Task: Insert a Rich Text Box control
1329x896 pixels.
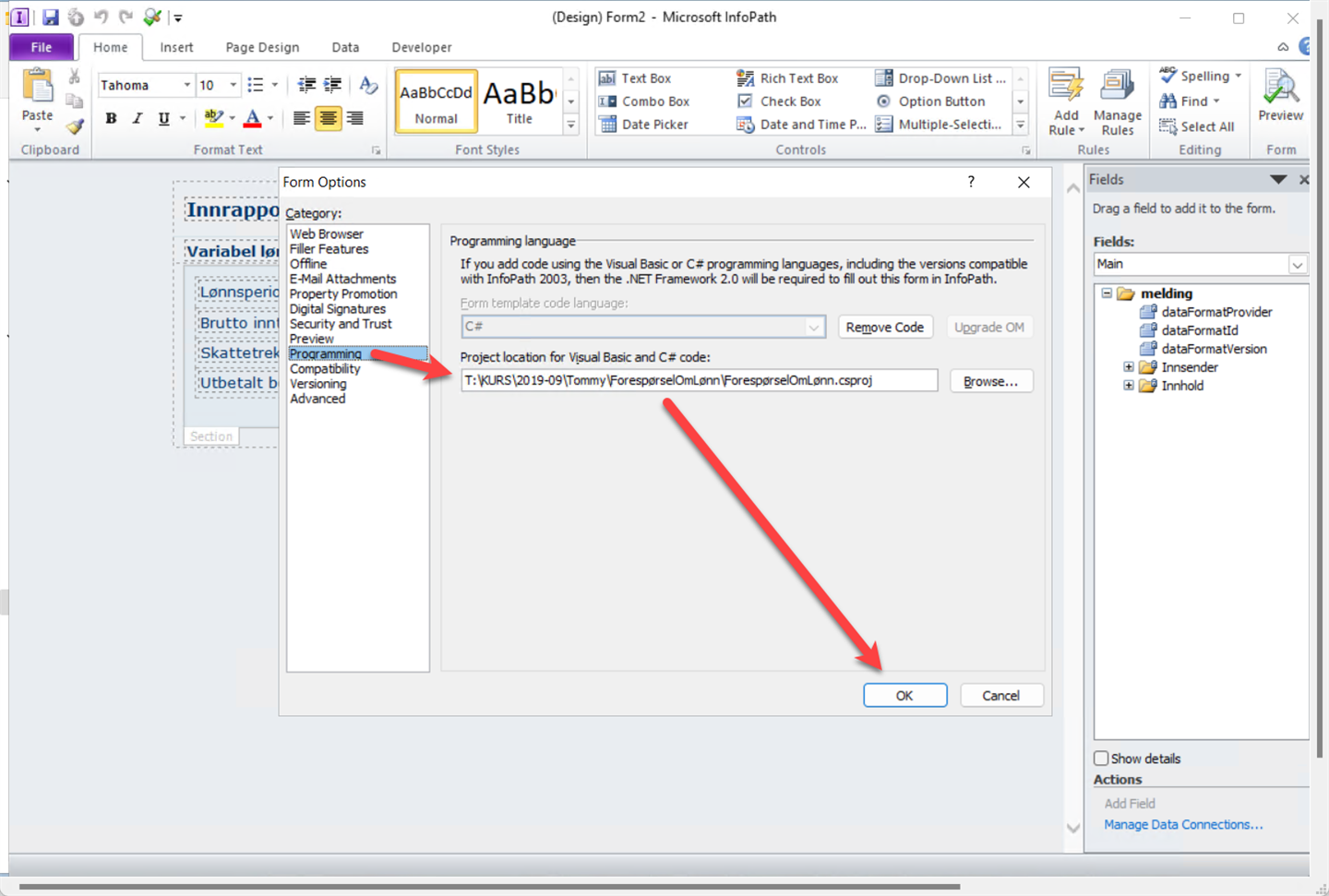Action: click(788, 78)
